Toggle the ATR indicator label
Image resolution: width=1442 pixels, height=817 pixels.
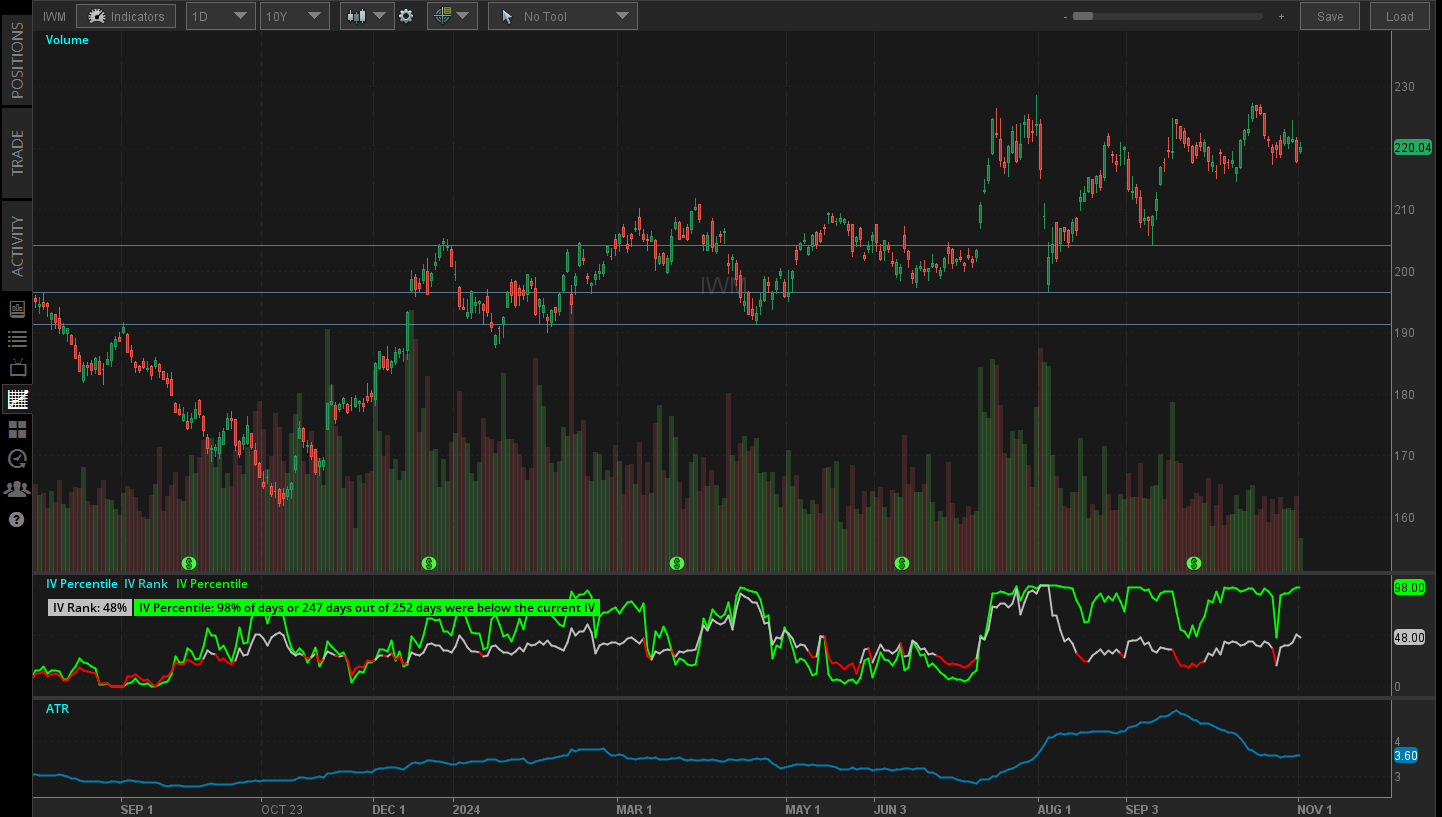(x=57, y=708)
